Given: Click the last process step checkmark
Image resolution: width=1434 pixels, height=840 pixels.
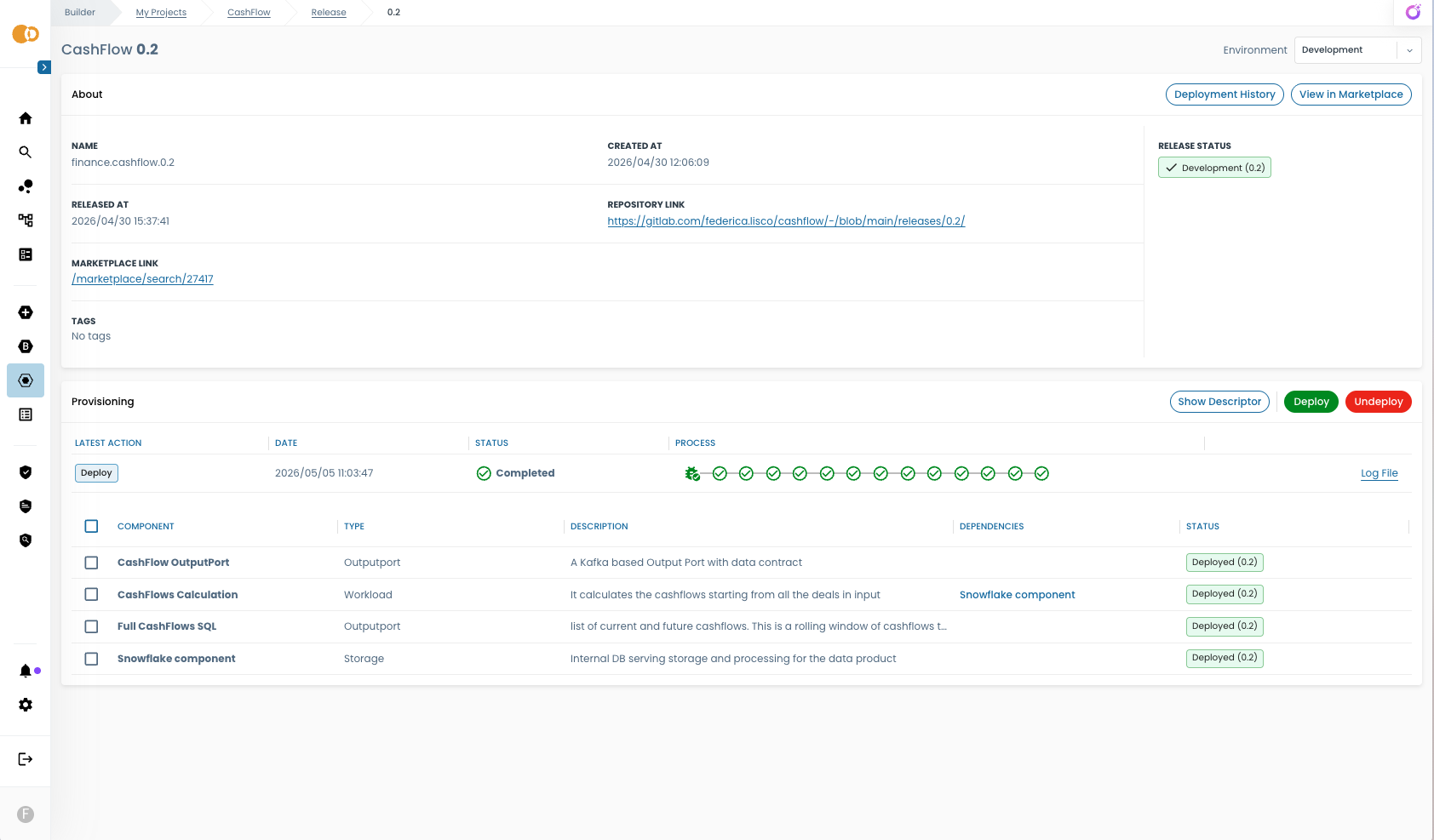Looking at the screenshot, I should [x=1041, y=473].
